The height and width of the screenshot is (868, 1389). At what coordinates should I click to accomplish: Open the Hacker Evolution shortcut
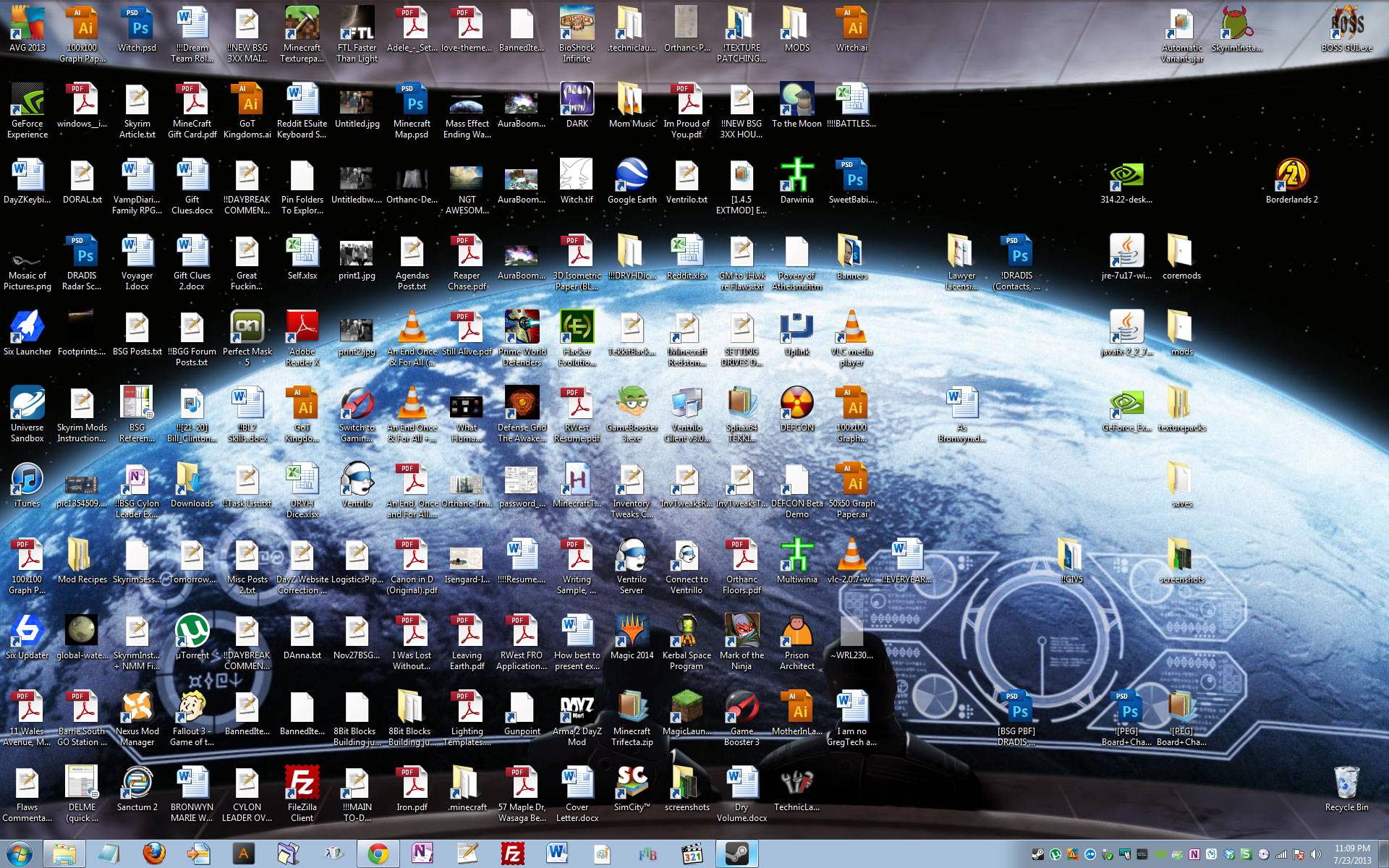click(x=577, y=338)
